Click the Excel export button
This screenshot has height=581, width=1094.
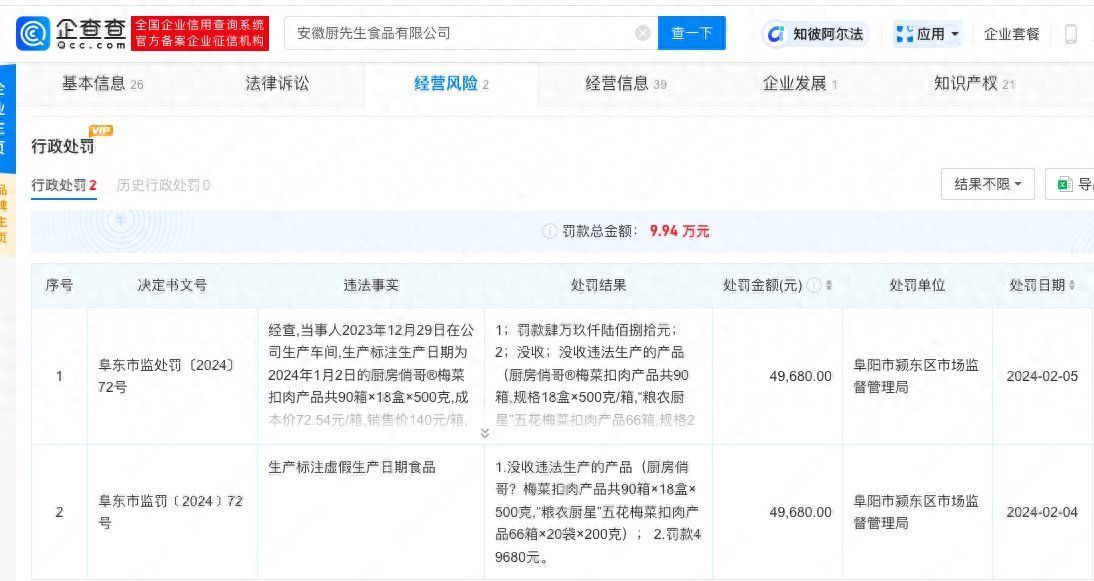tap(1070, 184)
